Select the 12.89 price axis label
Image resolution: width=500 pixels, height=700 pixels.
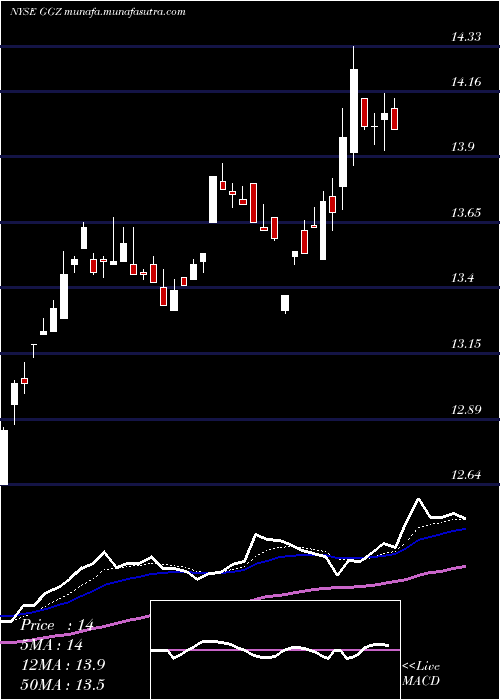click(466, 409)
